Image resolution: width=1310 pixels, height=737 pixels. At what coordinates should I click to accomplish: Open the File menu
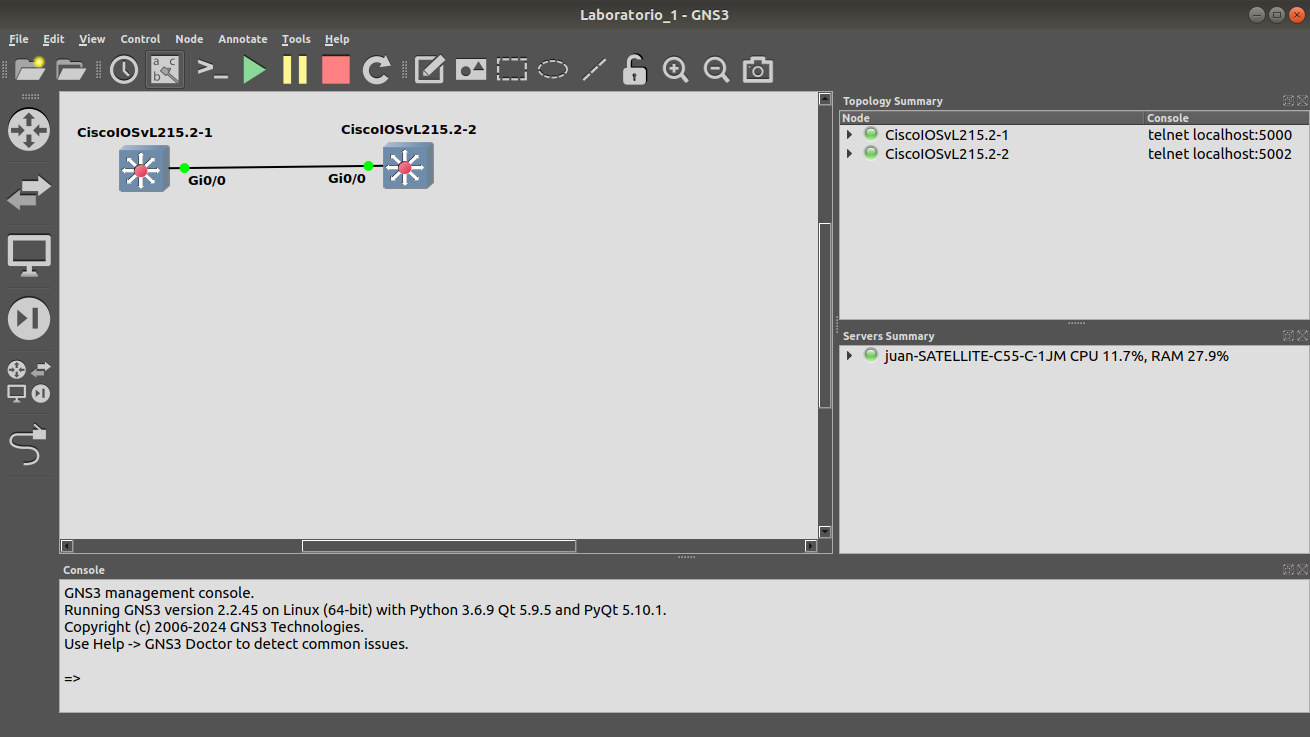[x=19, y=39]
